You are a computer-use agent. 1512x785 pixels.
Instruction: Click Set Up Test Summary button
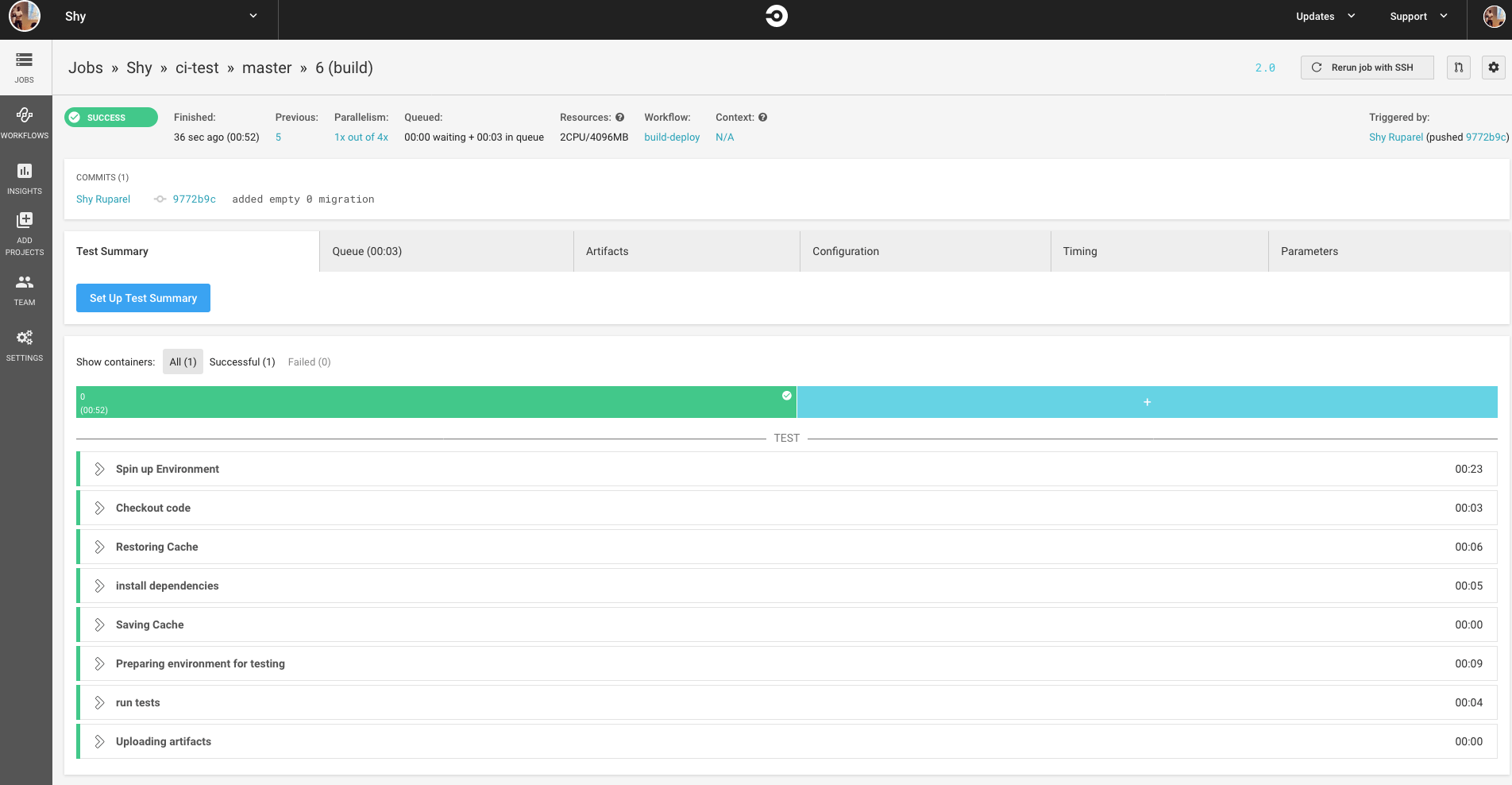point(143,298)
